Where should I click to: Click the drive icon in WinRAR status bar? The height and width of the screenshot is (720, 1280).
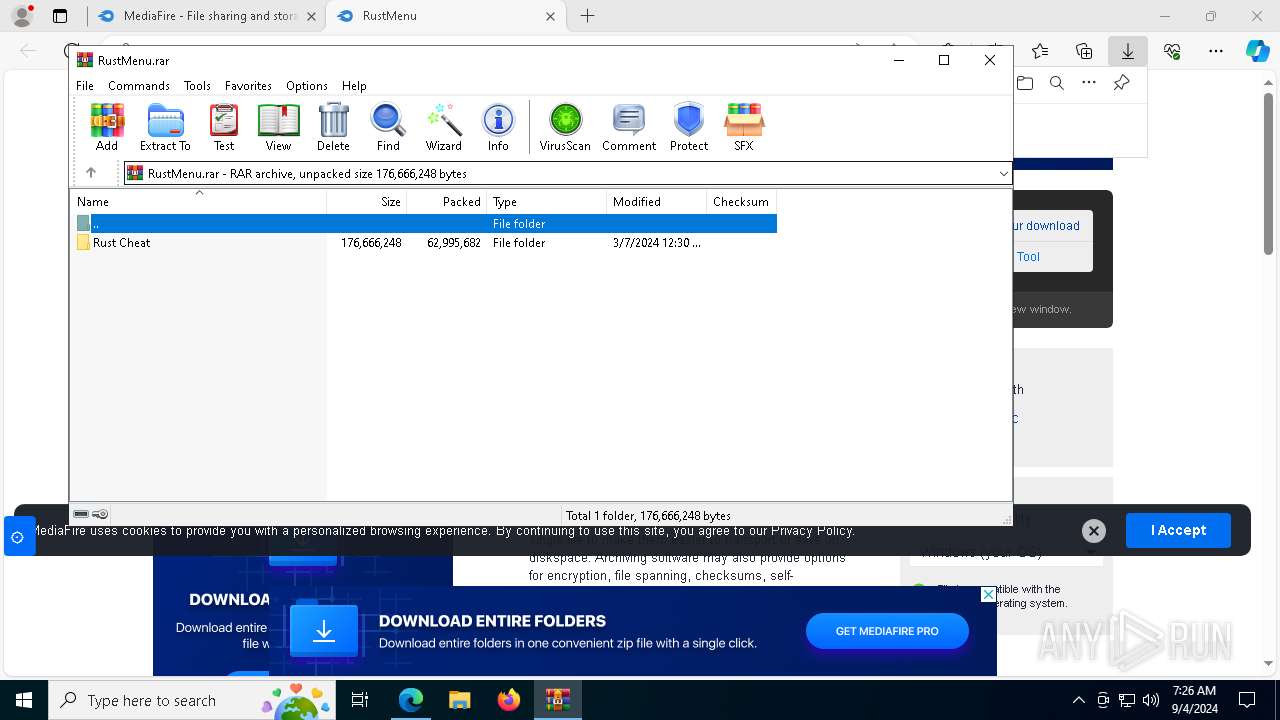[81, 514]
